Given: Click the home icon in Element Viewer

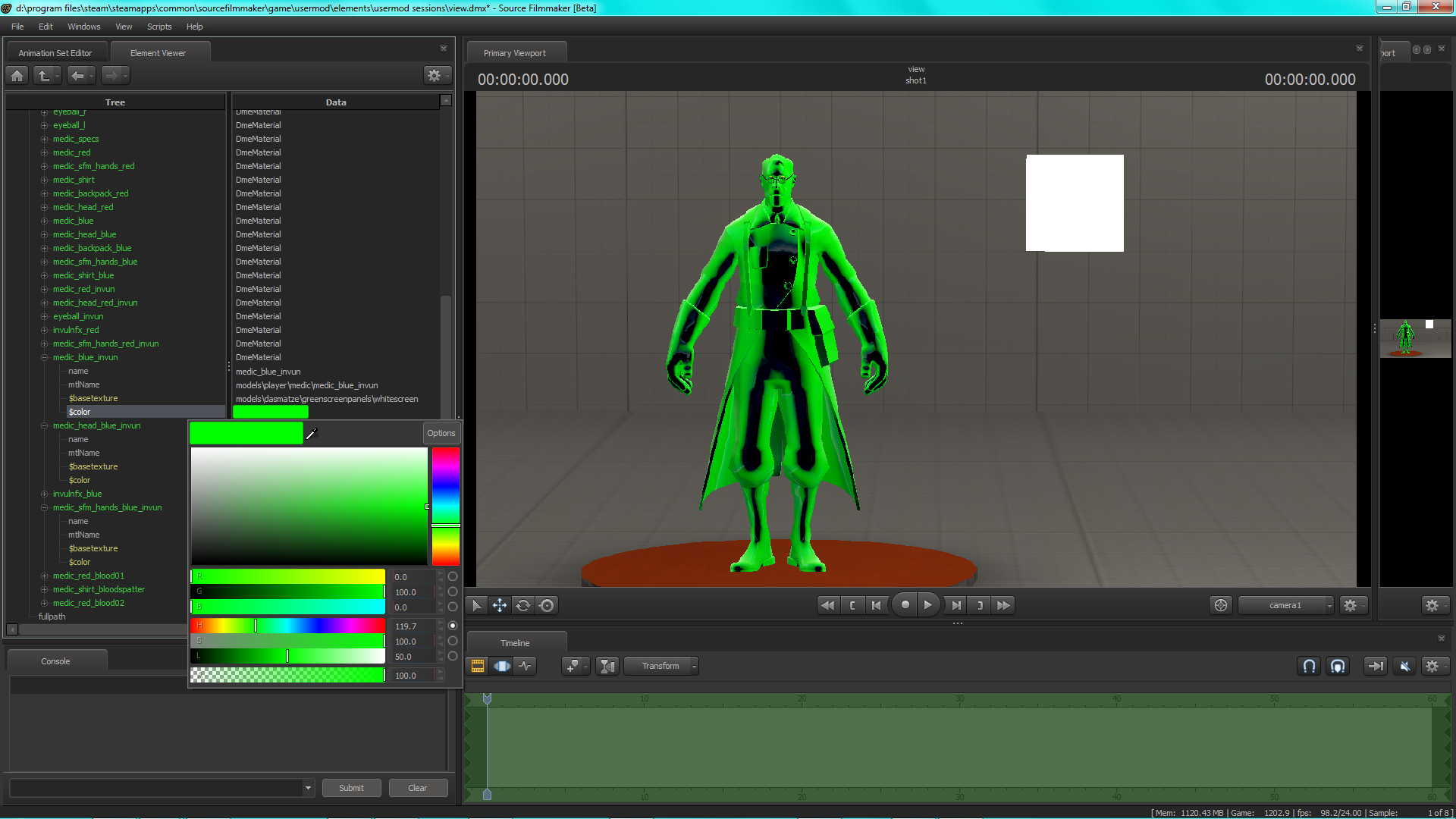Looking at the screenshot, I should (17, 75).
